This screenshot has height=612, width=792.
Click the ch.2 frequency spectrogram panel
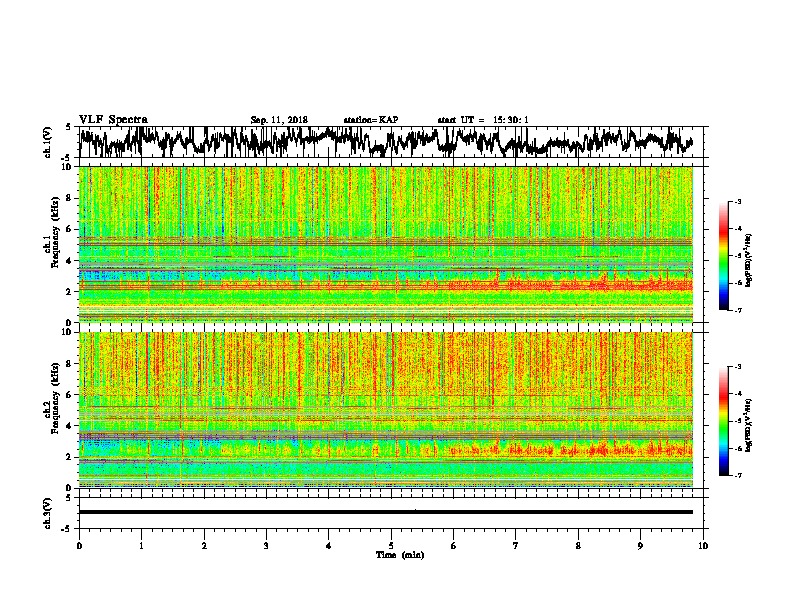[386, 410]
